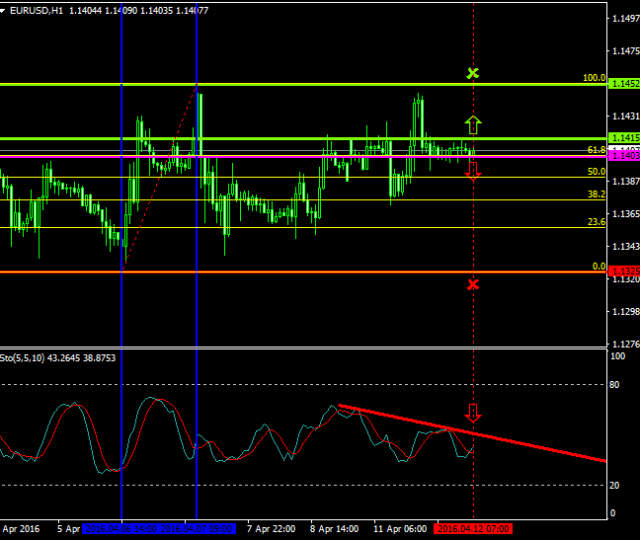The image size is (640, 540).
Task: Select the red down arrow on the price chart
Action: click(473, 171)
